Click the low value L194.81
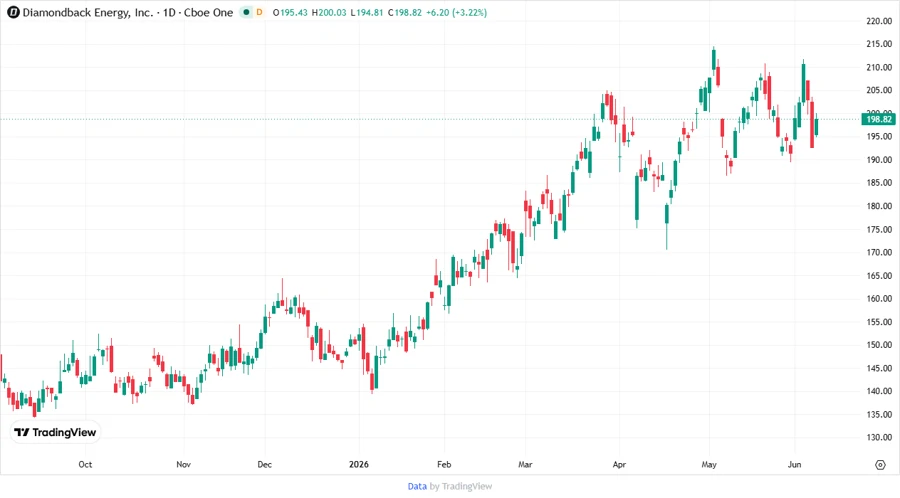 (x=366, y=12)
